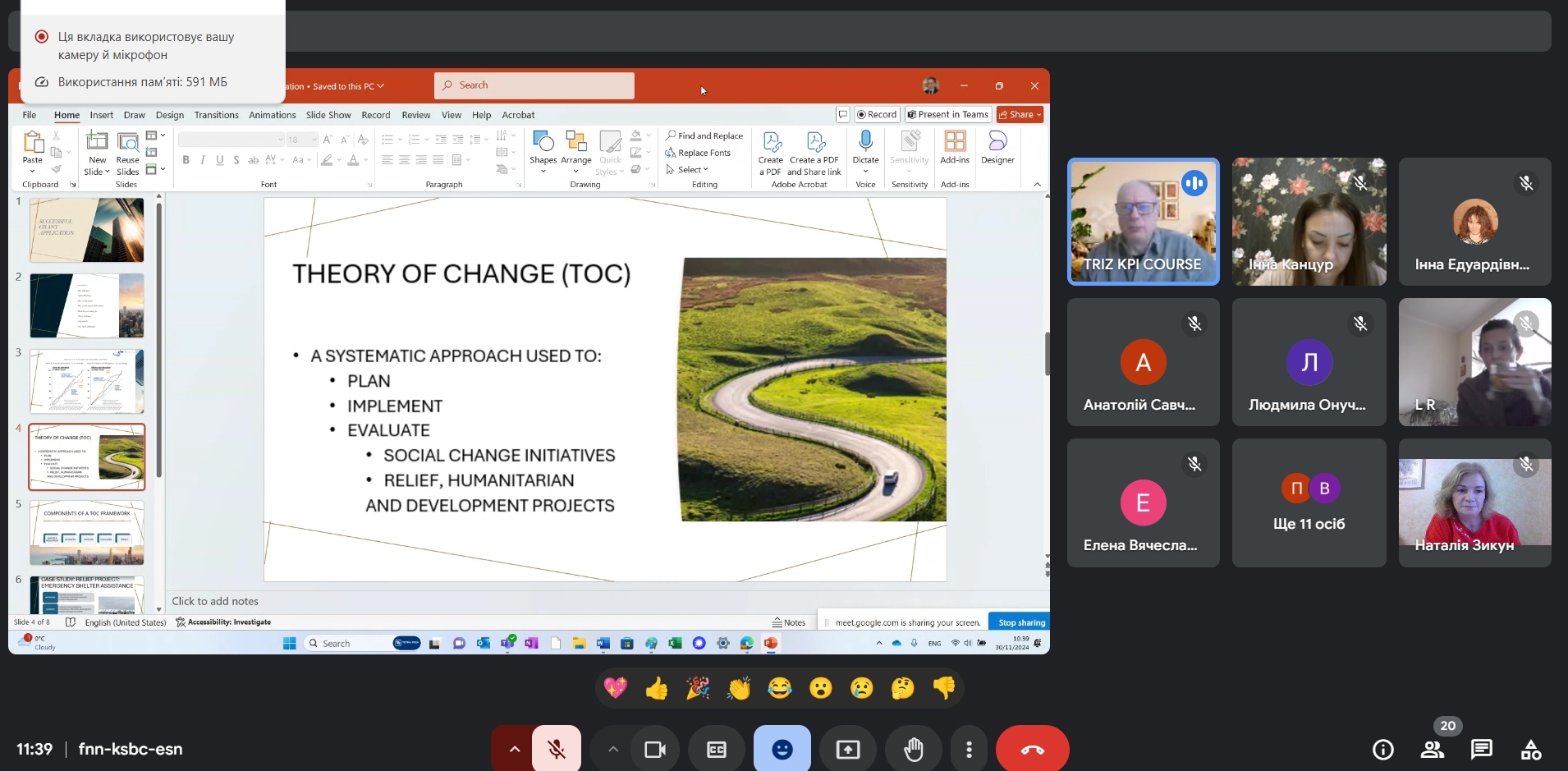Select slide 5 thumbnail
The width and height of the screenshot is (1568, 771).
87,532
